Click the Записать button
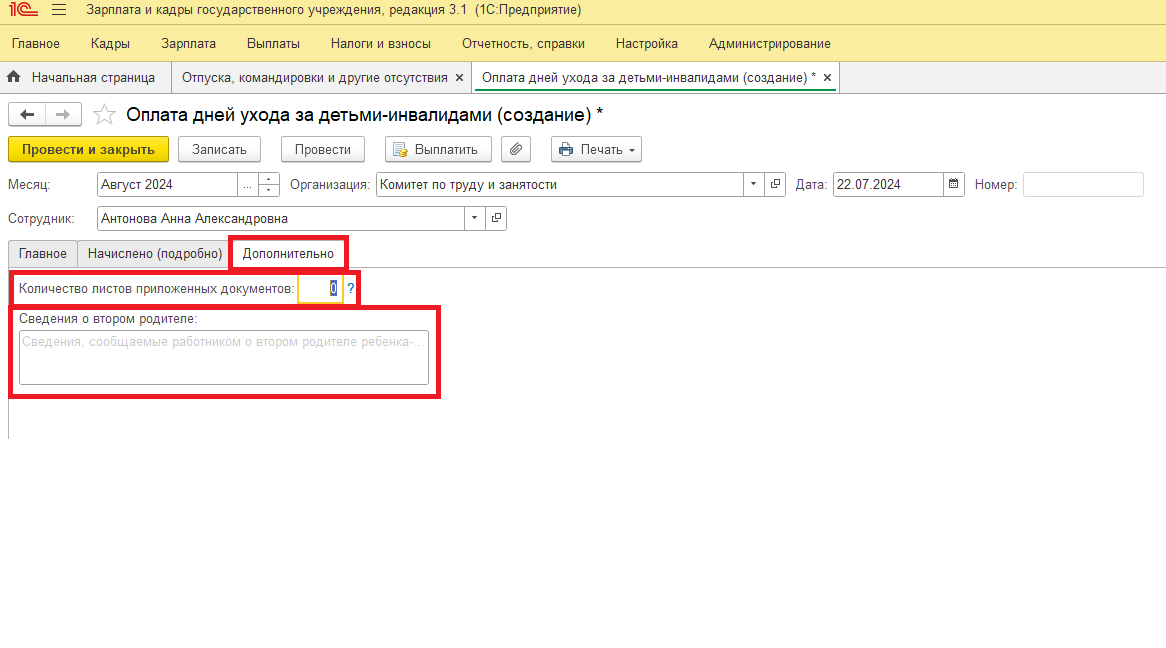Screen dimensions: 1166x648 coord(219,149)
